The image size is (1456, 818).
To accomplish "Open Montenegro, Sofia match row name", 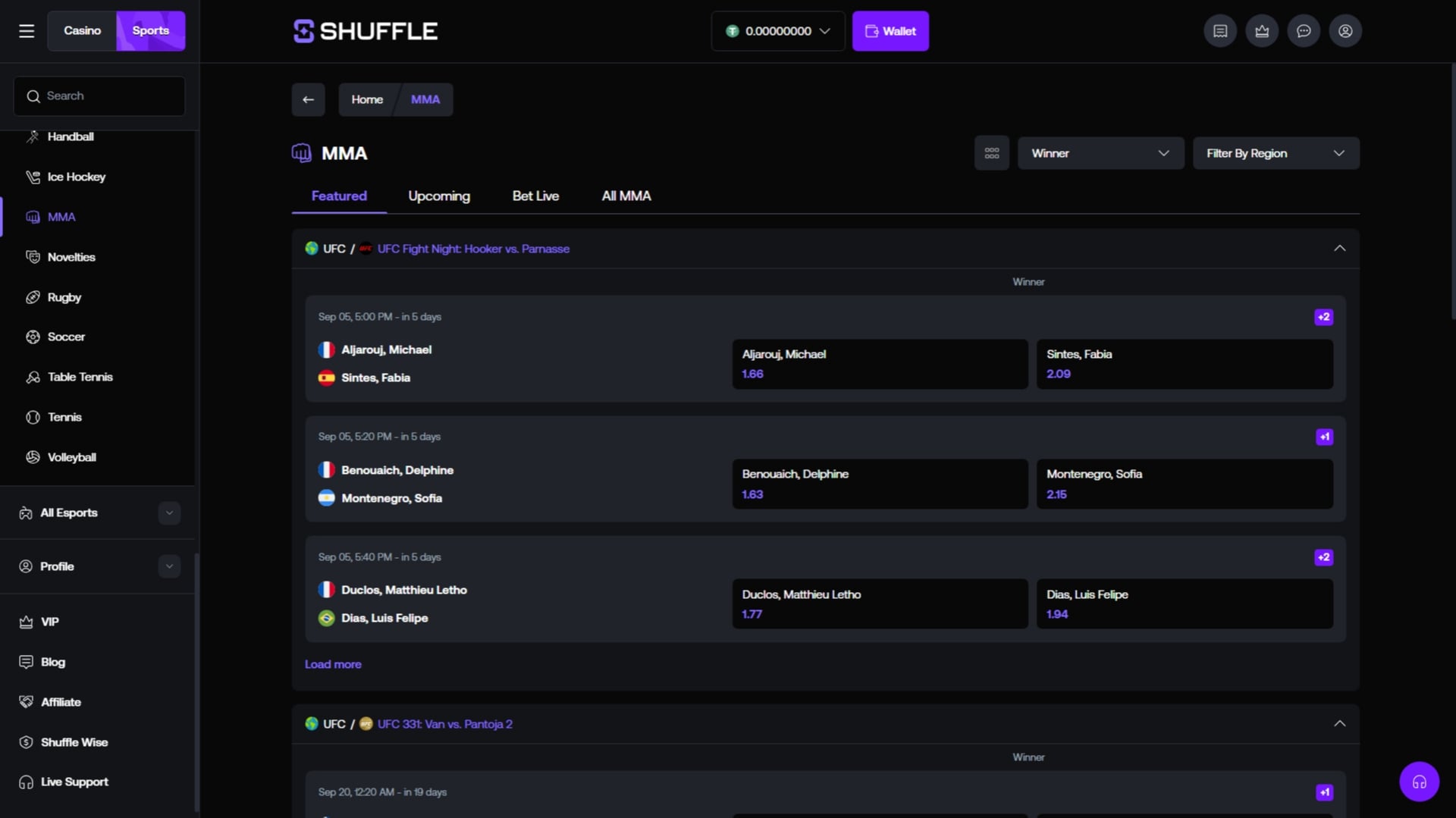I will [x=391, y=498].
